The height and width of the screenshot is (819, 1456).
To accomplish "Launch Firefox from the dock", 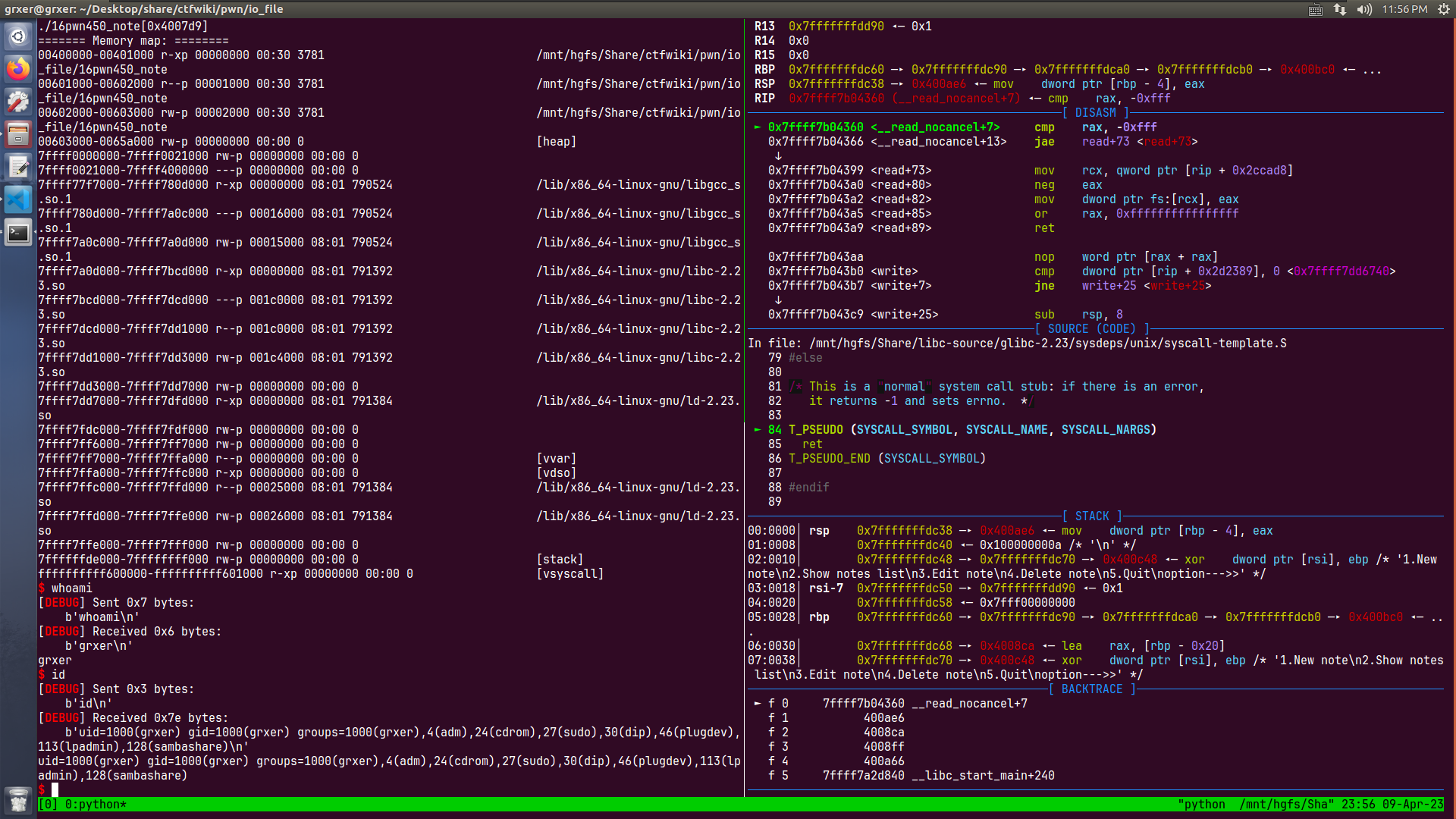I will tap(18, 69).
